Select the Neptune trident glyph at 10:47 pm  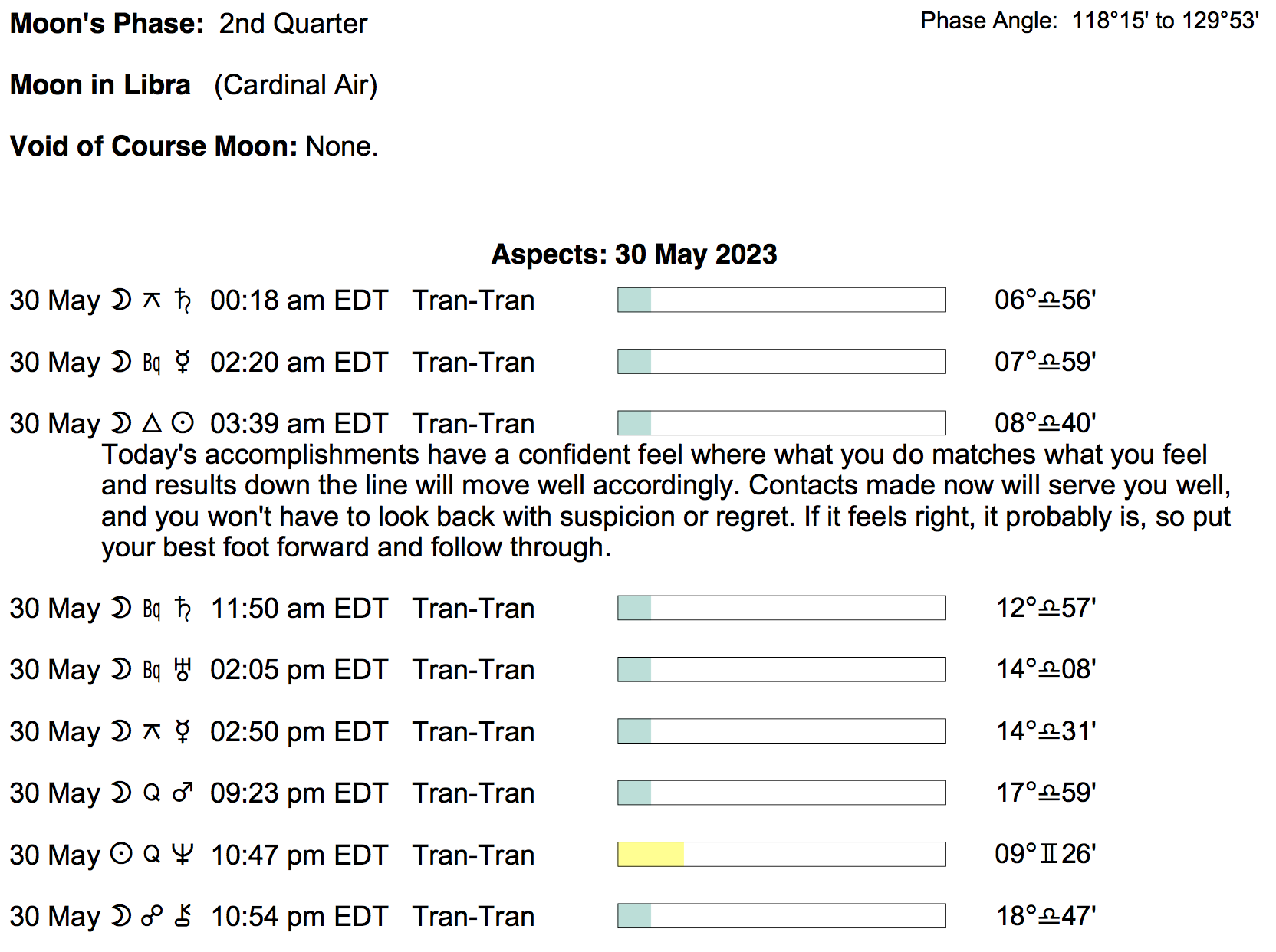click(183, 854)
